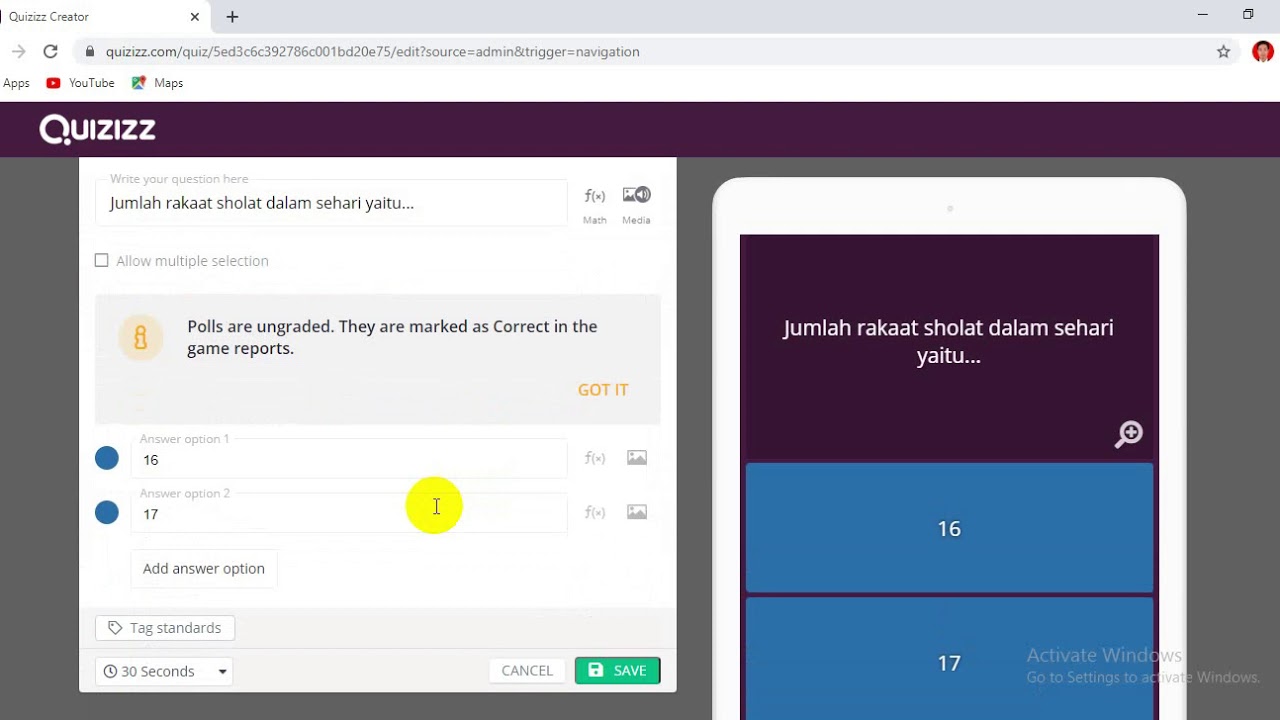Cancel editing the question
This screenshot has width=1280, height=720.
pos(527,671)
